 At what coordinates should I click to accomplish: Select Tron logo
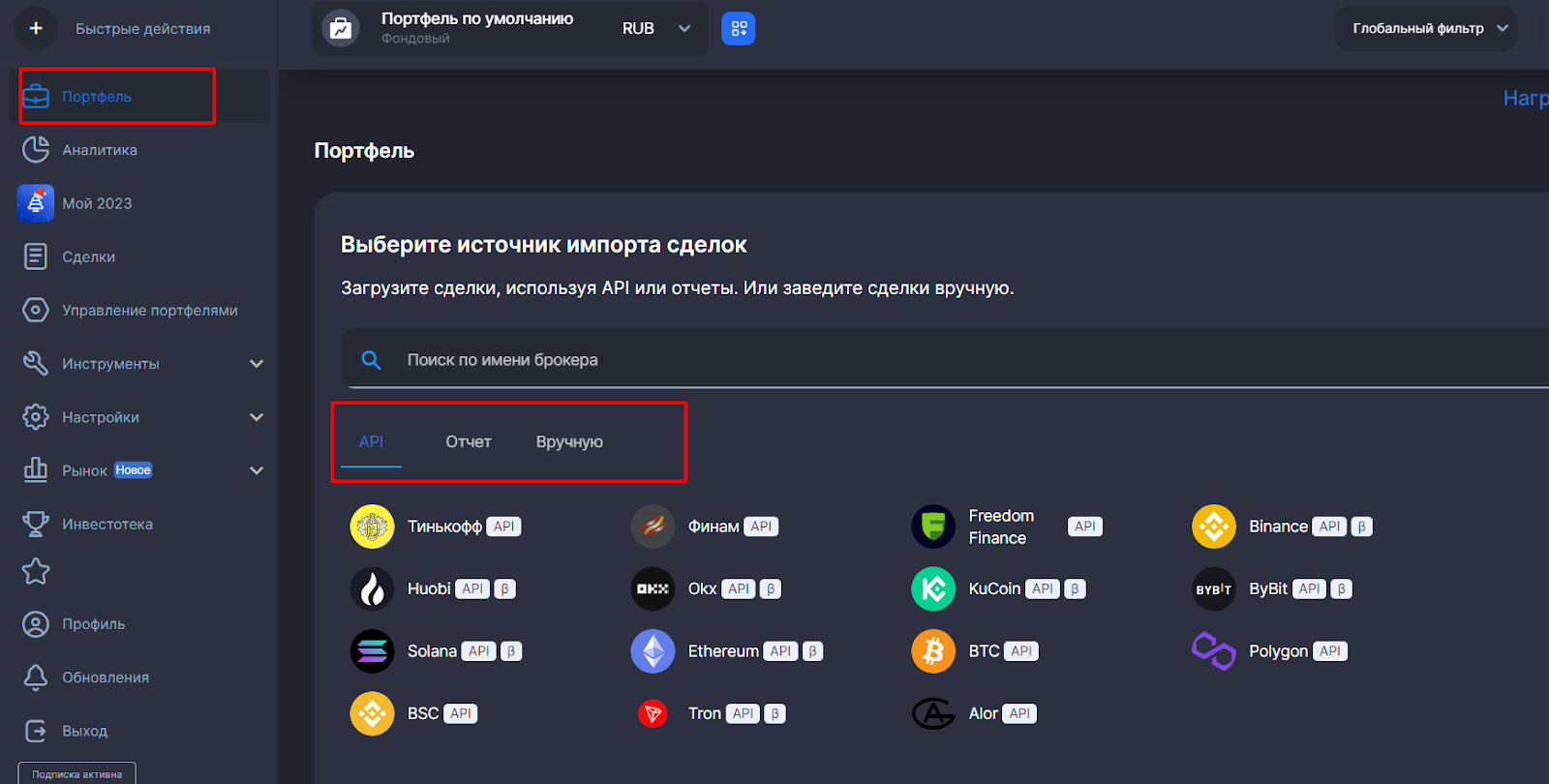click(653, 713)
